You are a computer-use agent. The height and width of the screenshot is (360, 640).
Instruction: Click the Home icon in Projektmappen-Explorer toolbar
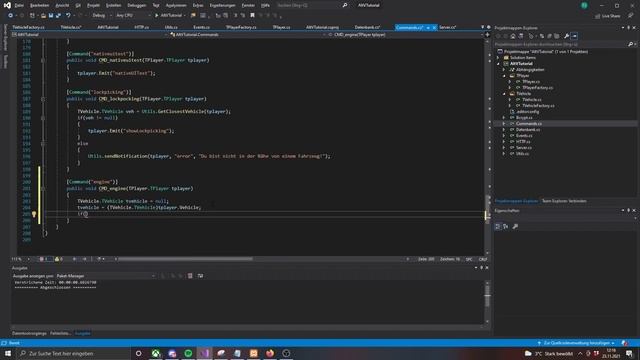pyautogui.click(x=513, y=36)
